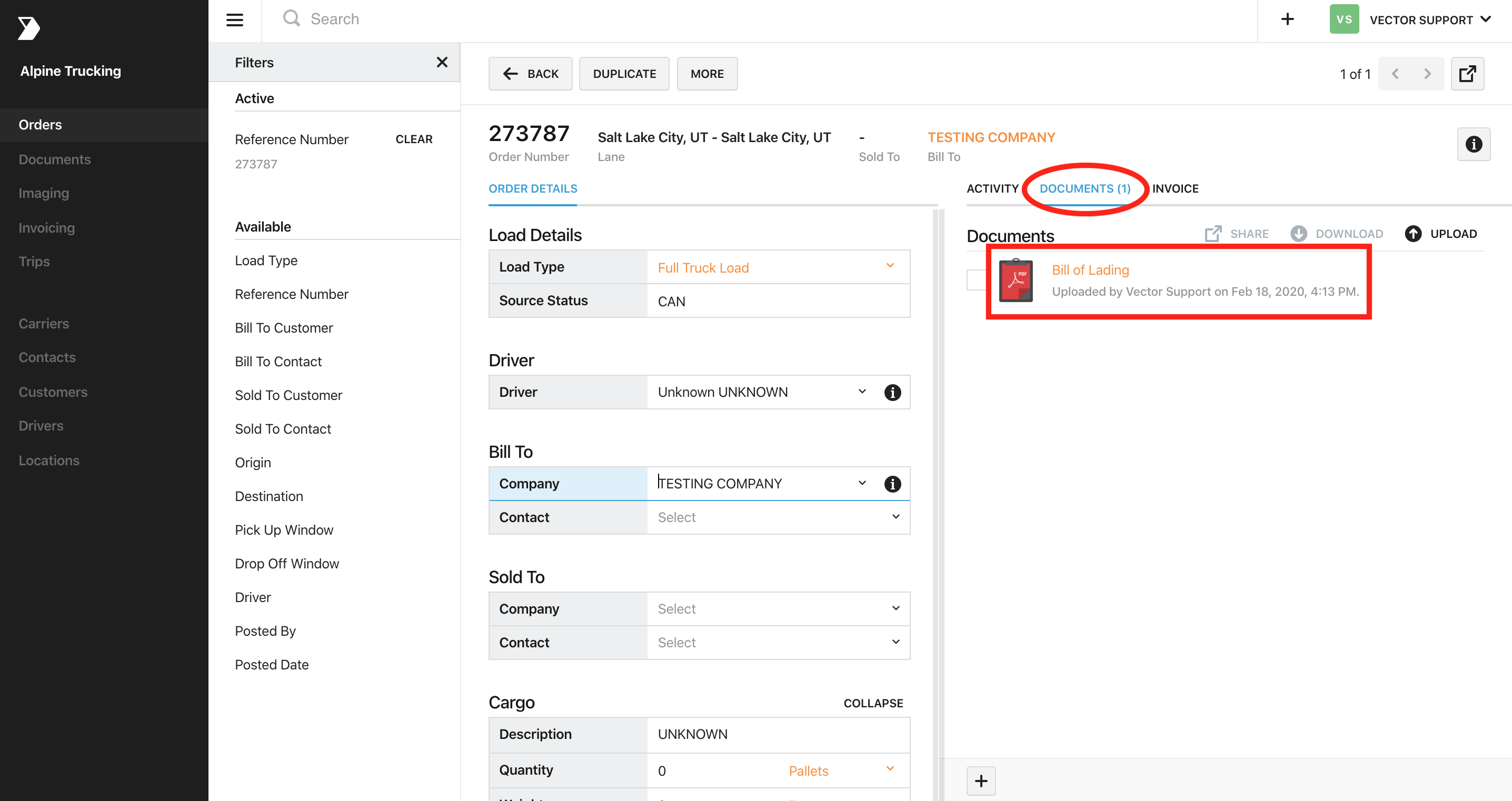1512x801 pixels.
Task: Switch to the Documents (1) tab
Action: pos(1084,189)
